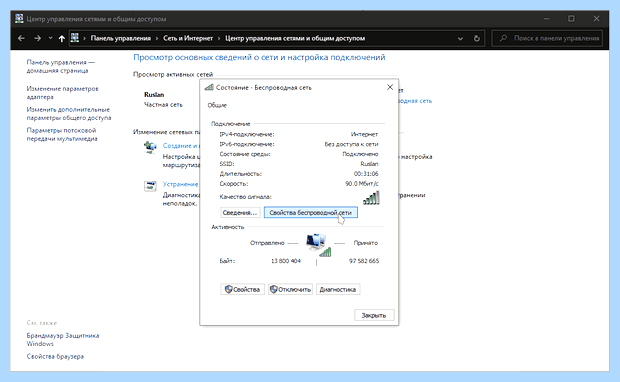This screenshot has width=620, height=382.
Task: Refresh the Control Panel page
Action: pos(477,38)
